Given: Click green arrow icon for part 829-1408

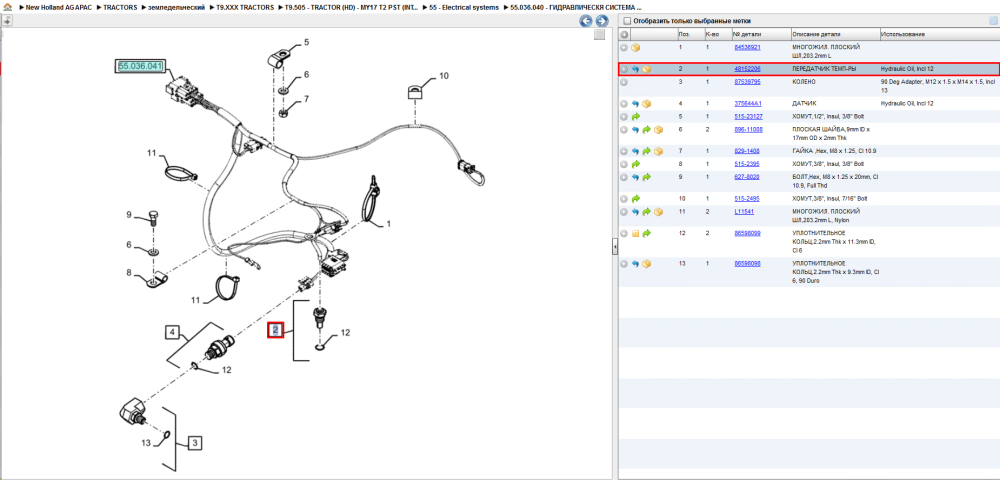Looking at the screenshot, I should pos(647,151).
